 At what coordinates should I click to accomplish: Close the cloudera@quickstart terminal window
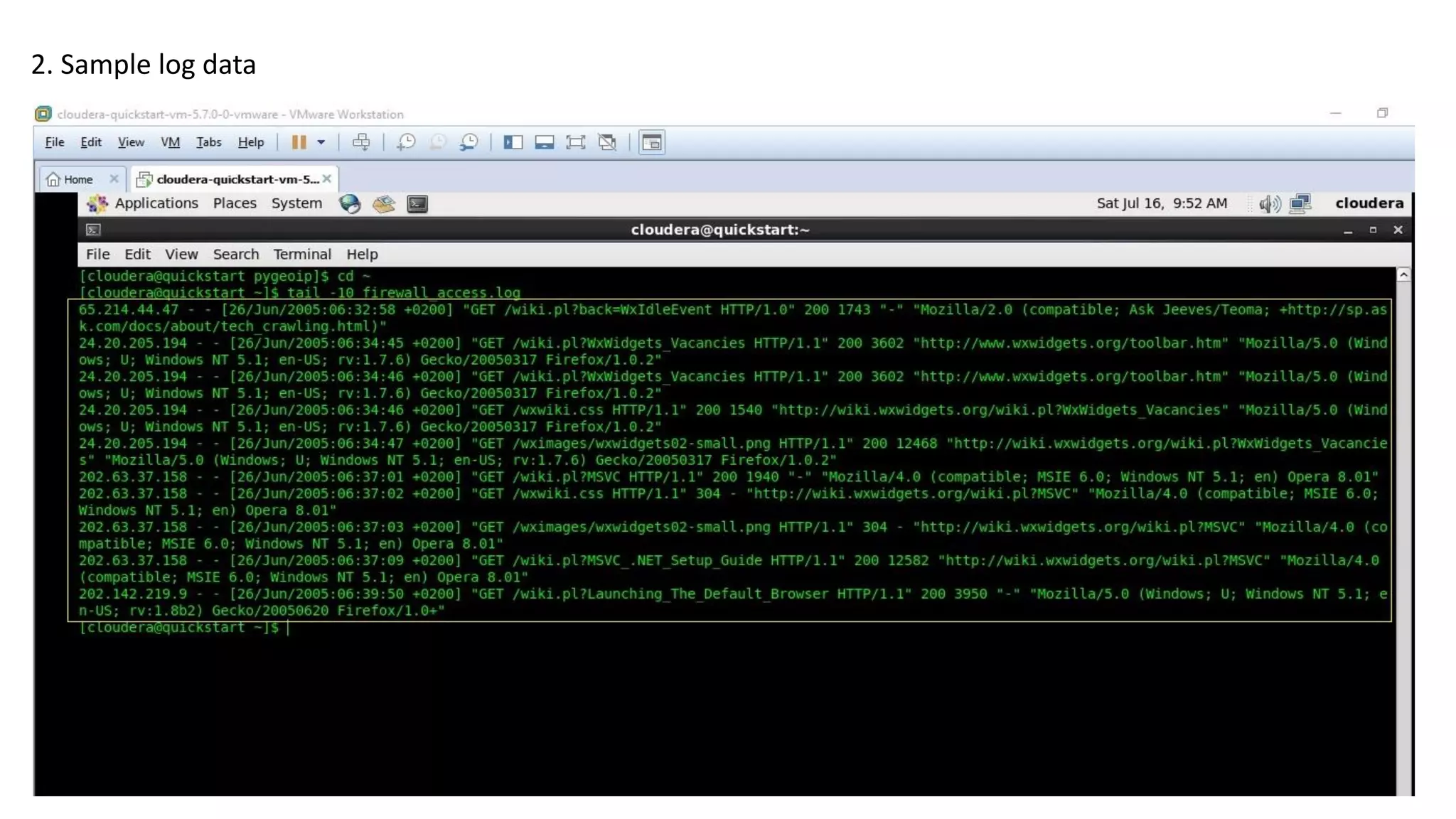click(1398, 230)
